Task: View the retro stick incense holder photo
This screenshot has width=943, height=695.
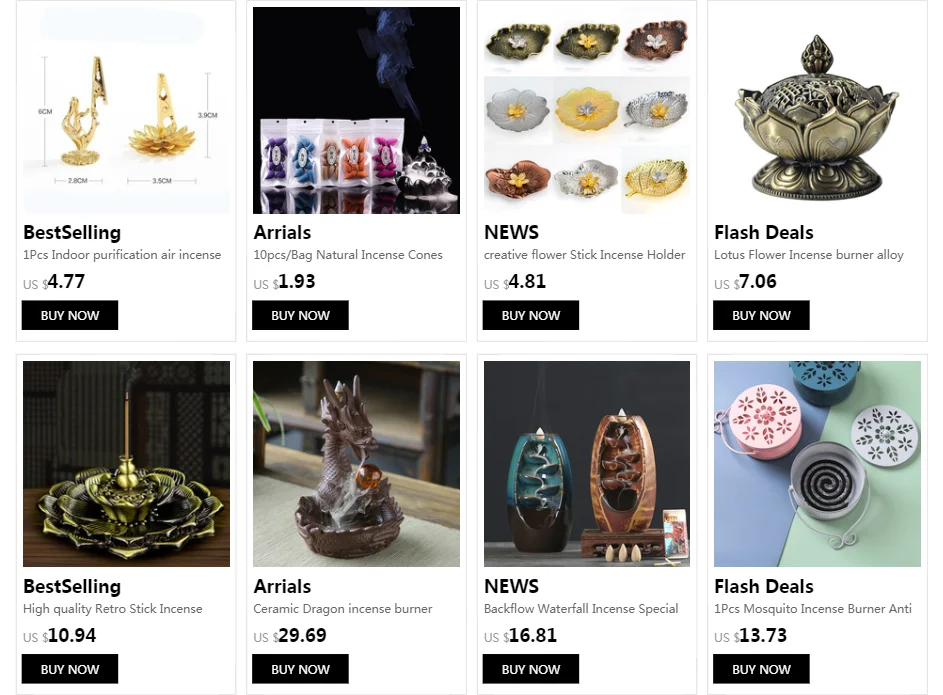Action: [x=126, y=464]
